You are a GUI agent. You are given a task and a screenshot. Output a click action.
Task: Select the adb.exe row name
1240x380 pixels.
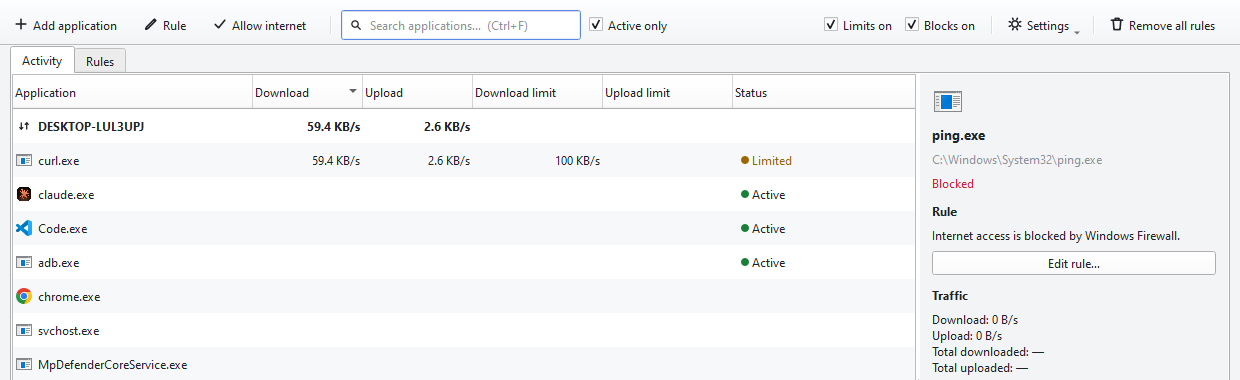tap(58, 263)
